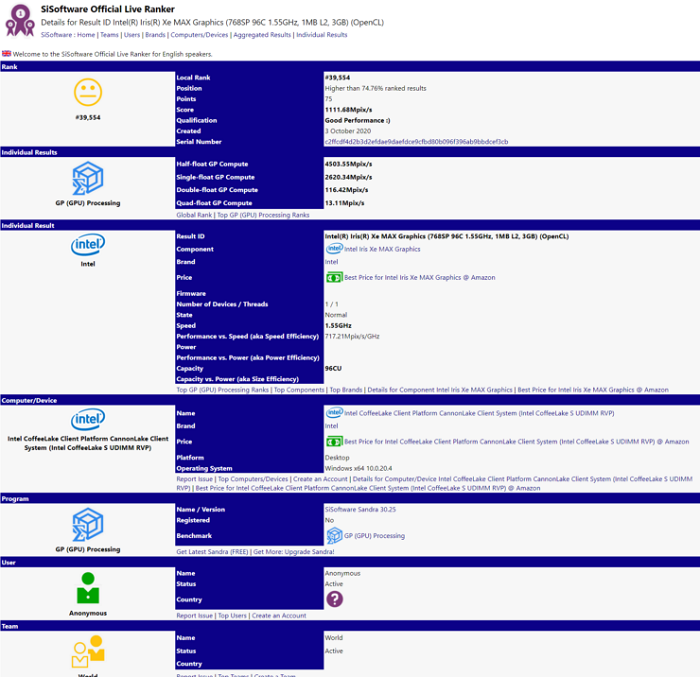This screenshot has width=700, height=677.
Task: Click the yellow World team icon
Action: pyautogui.click(x=88, y=652)
